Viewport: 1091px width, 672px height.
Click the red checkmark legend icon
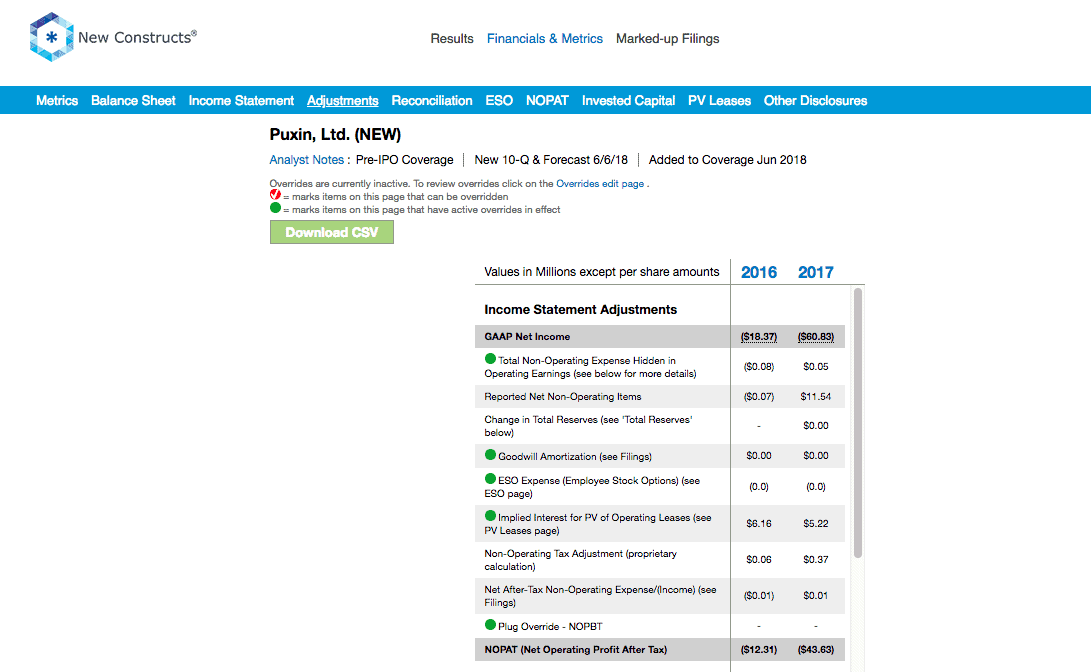tap(276, 195)
